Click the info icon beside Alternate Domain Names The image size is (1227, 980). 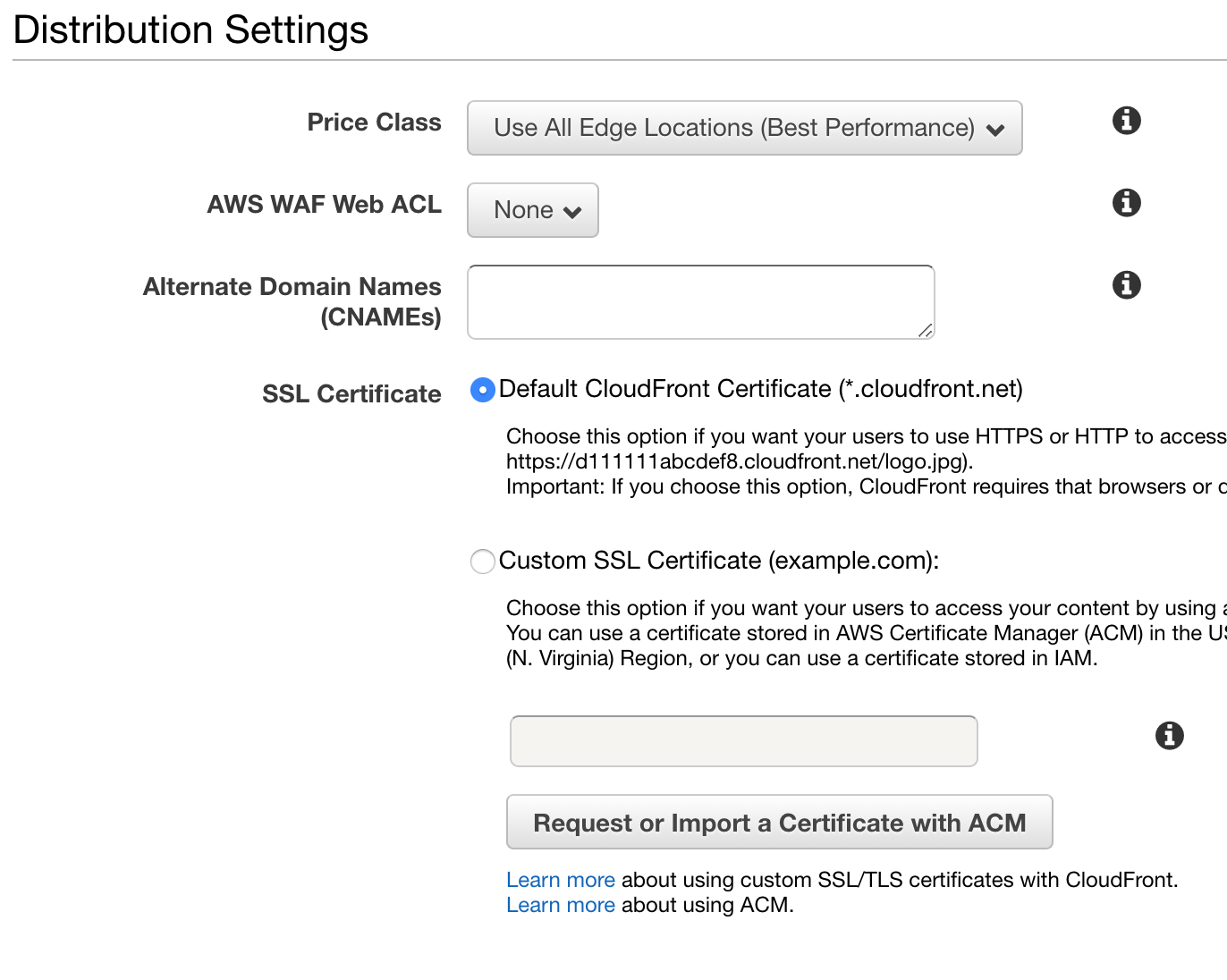pos(1126,285)
